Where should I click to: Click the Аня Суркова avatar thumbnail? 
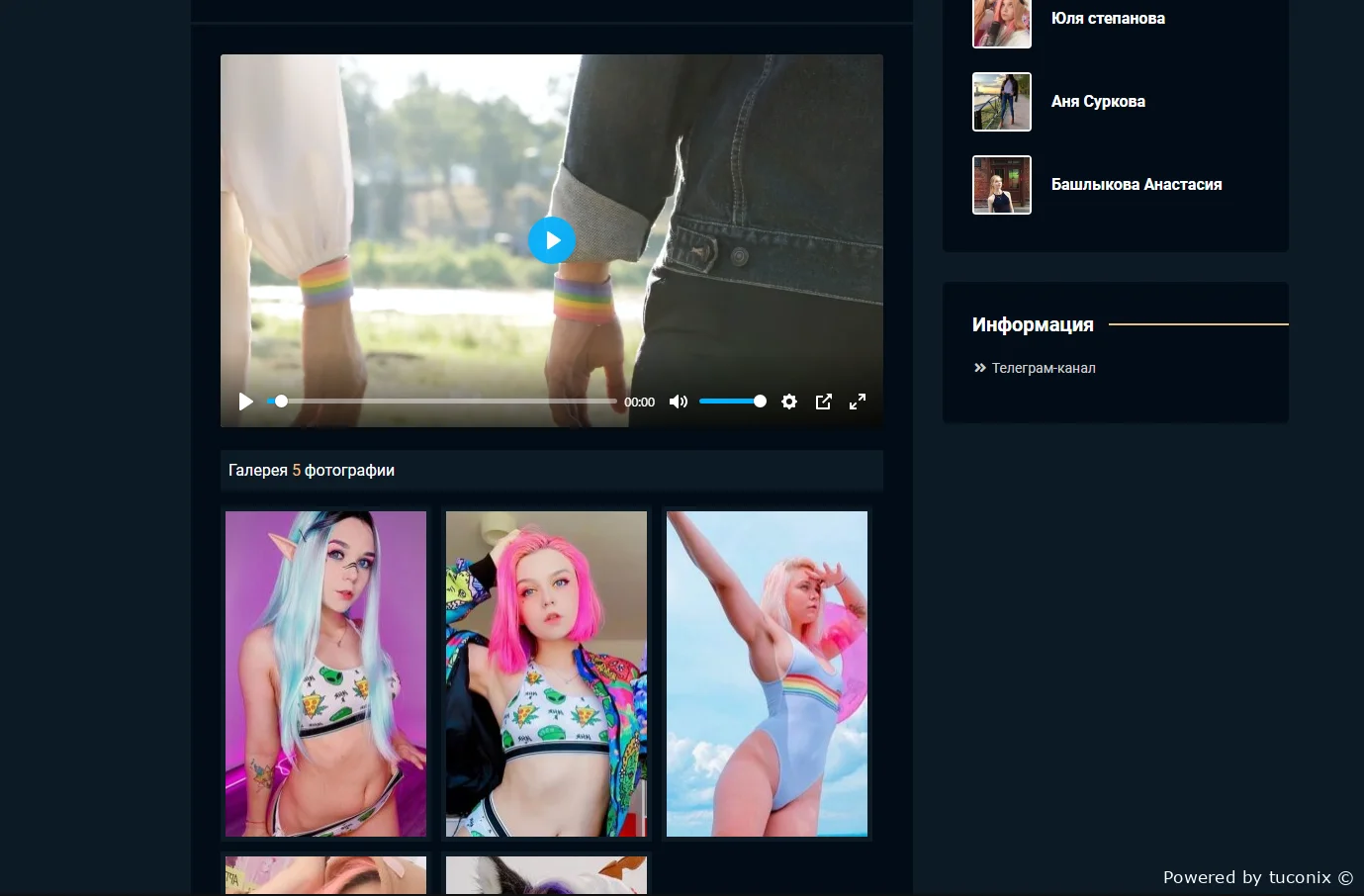point(1002,102)
